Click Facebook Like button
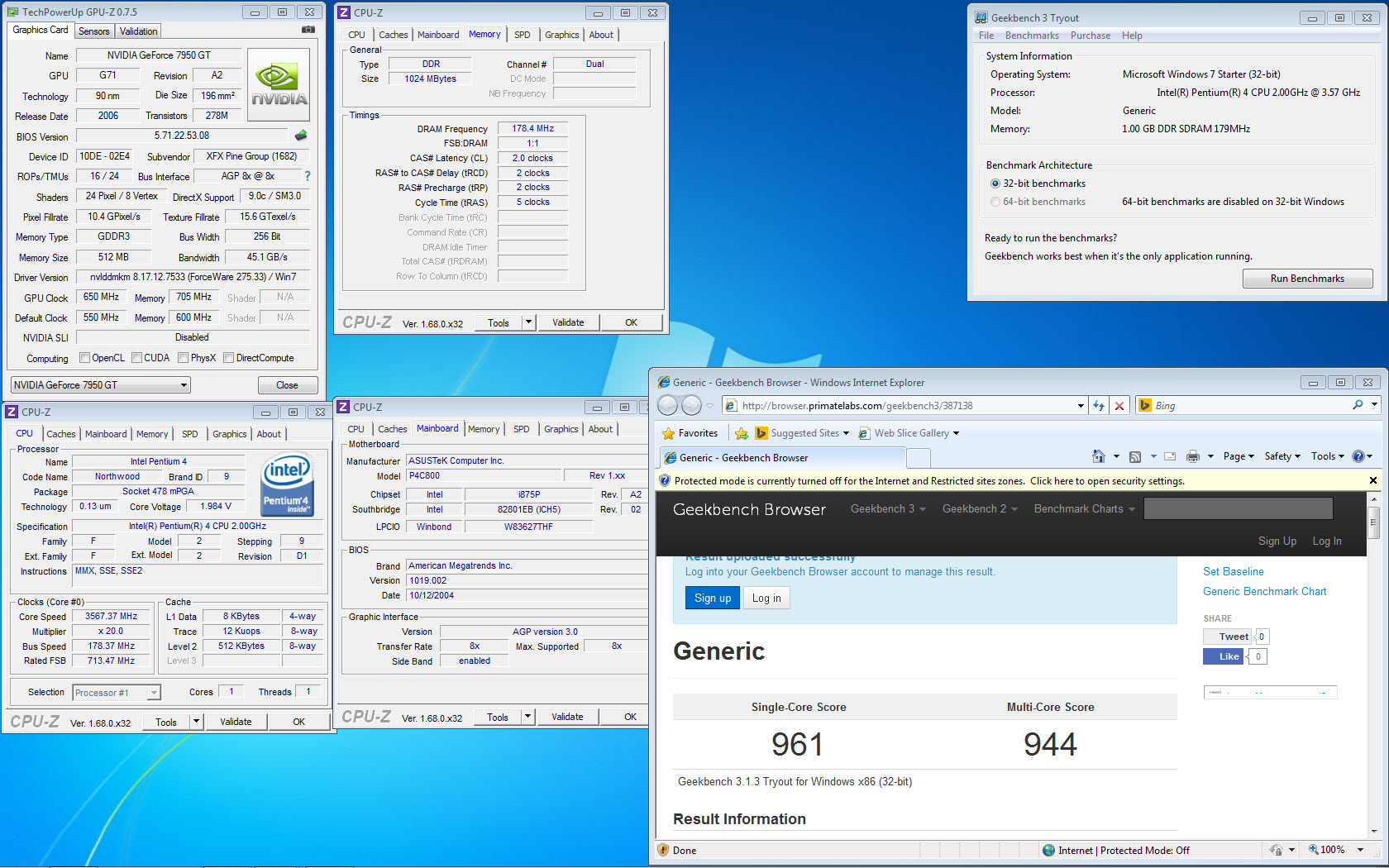This screenshot has height=868, width=1389. coord(1223,656)
